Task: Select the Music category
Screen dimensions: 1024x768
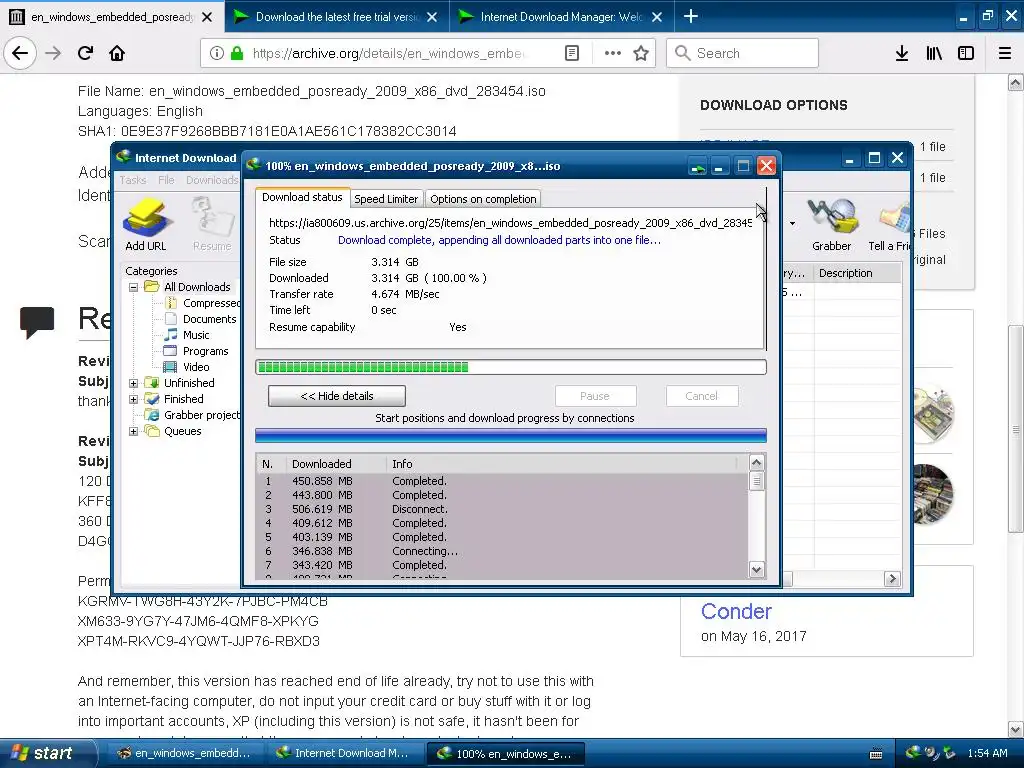Action: 196,335
